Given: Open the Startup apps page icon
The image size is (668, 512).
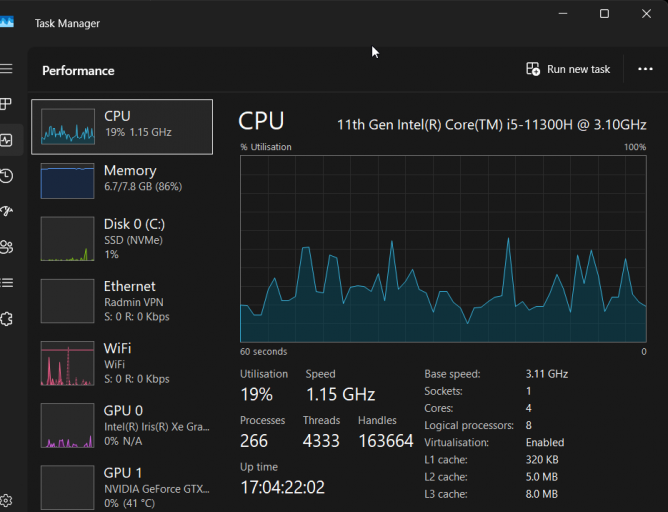Looking at the screenshot, I should (6, 211).
